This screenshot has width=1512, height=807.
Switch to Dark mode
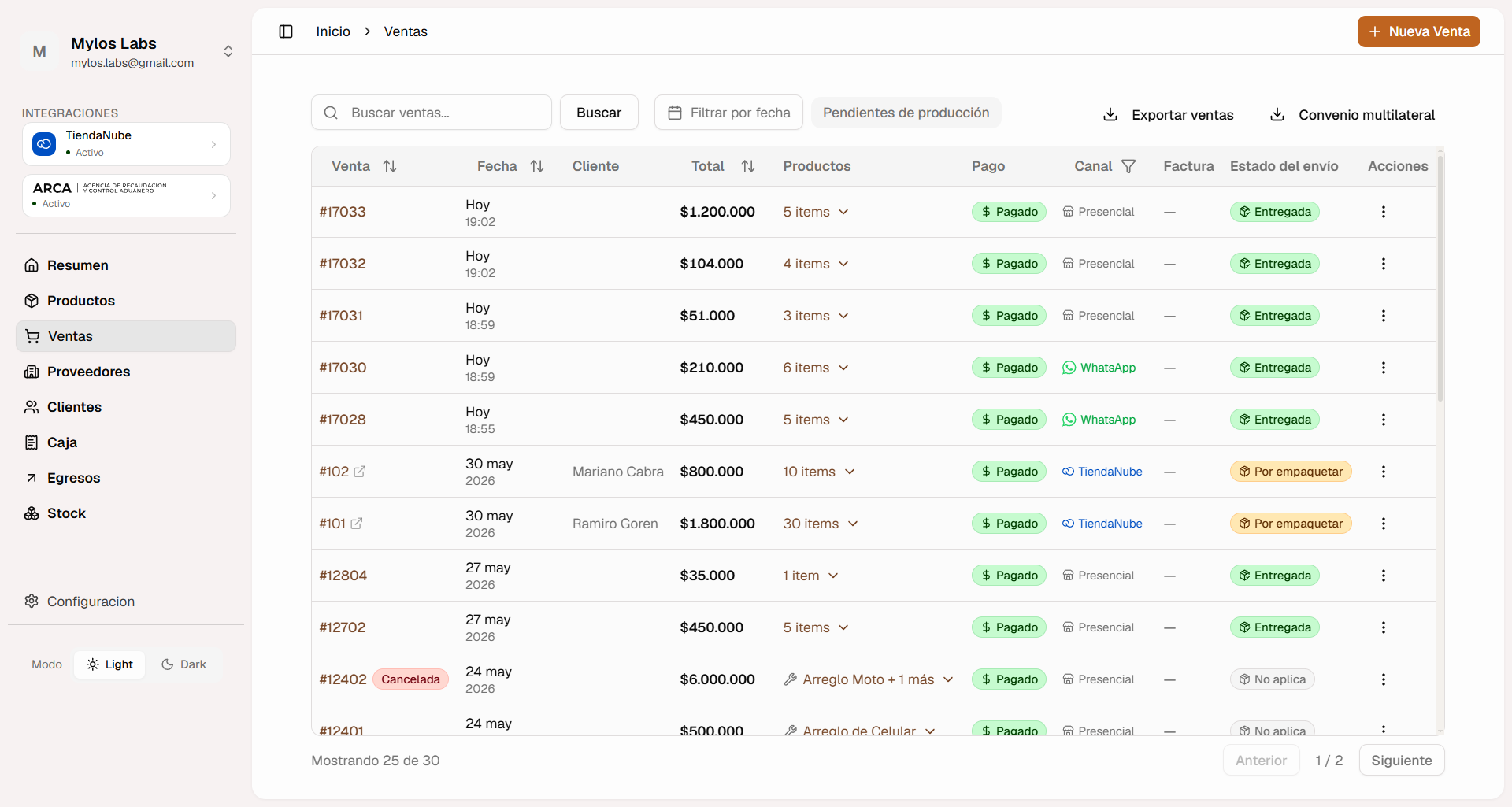183,664
